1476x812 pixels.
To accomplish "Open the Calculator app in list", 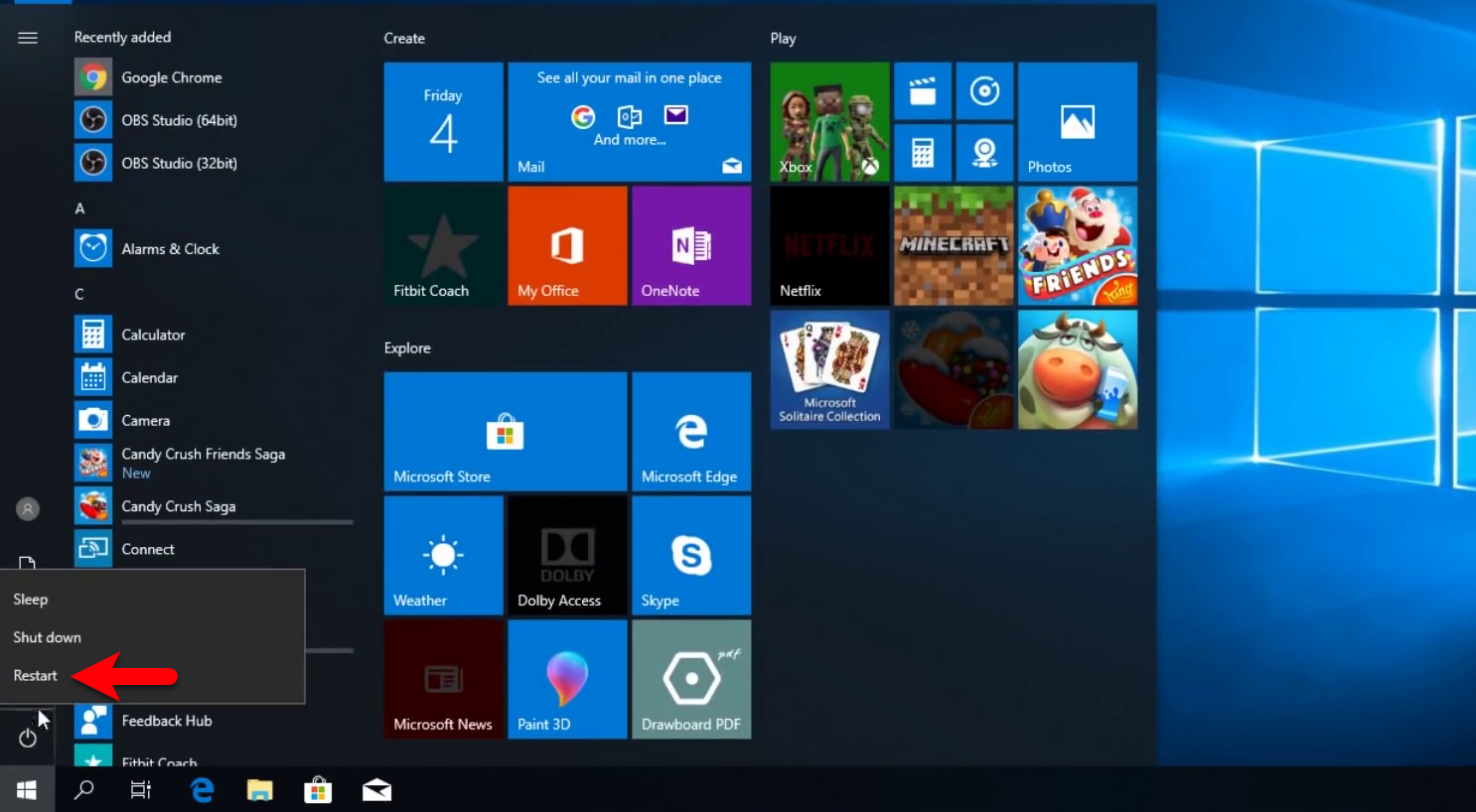I will click(213, 335).
